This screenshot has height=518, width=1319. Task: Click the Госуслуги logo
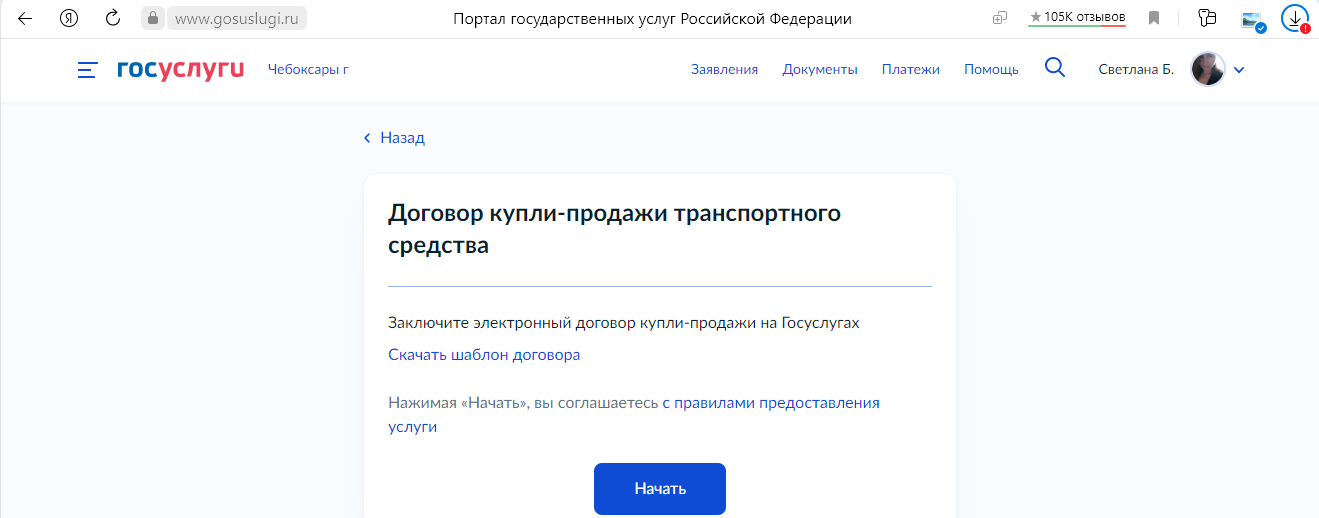(181, 70)
